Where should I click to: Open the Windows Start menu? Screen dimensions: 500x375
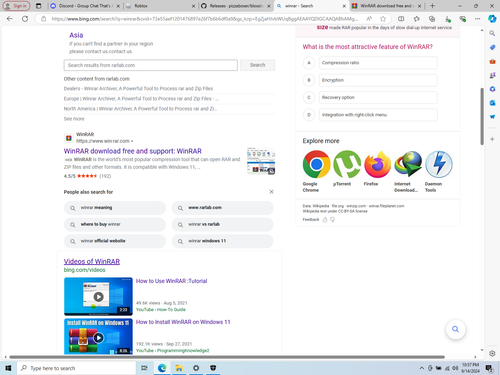click(x=8, y=368)
